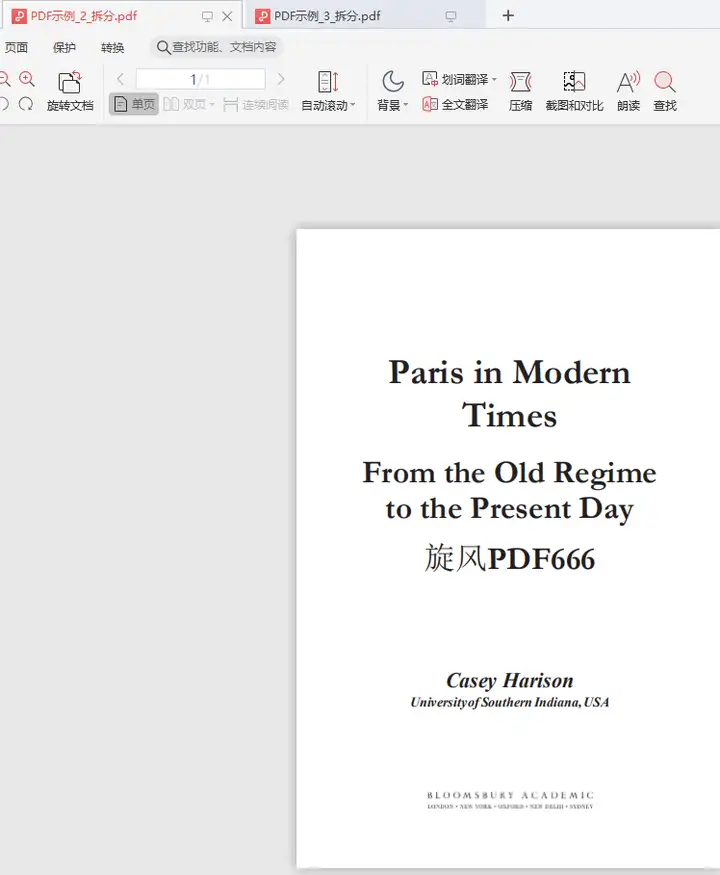
Task: Open the 转换 menu
Action: [x=112, y=47]
